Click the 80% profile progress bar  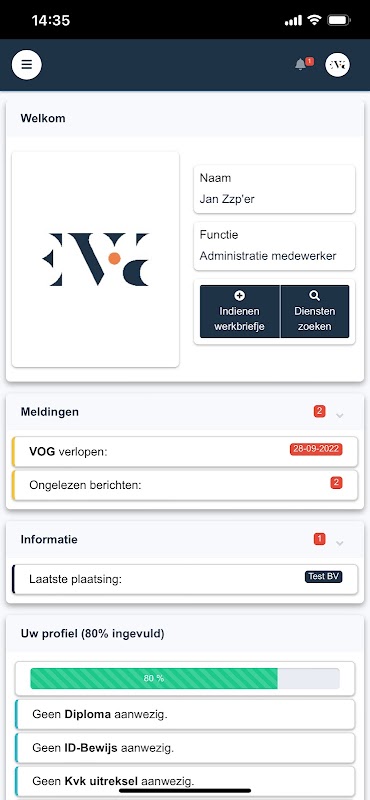pyautogui.click(x=185, y=678)
